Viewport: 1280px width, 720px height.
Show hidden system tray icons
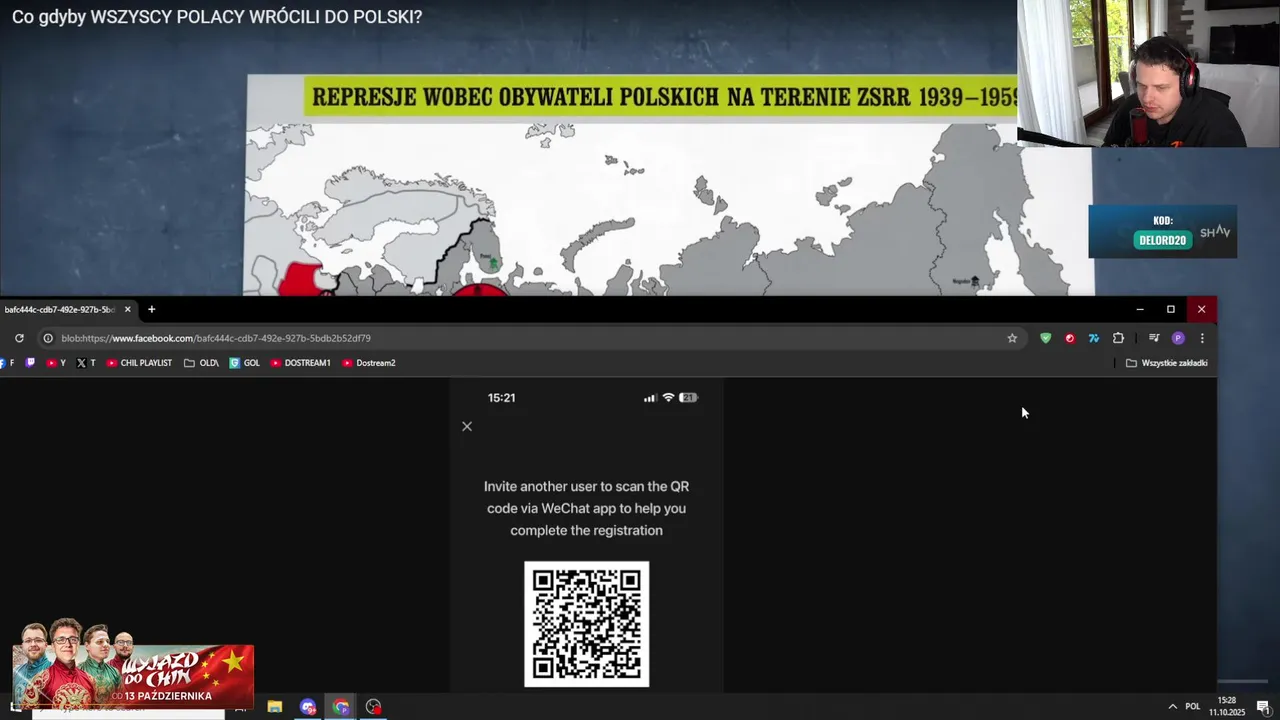click(1173, 707)
